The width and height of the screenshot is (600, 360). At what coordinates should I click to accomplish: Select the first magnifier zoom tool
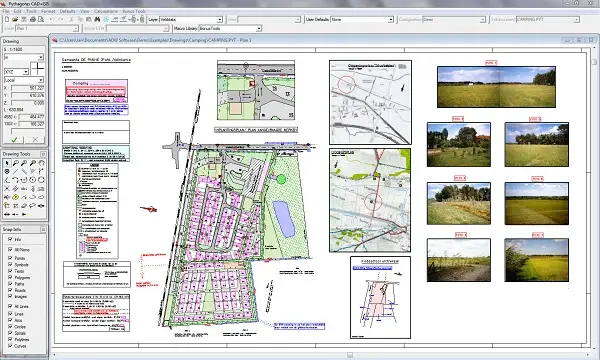pyautogui.click(x=16, y=163)
